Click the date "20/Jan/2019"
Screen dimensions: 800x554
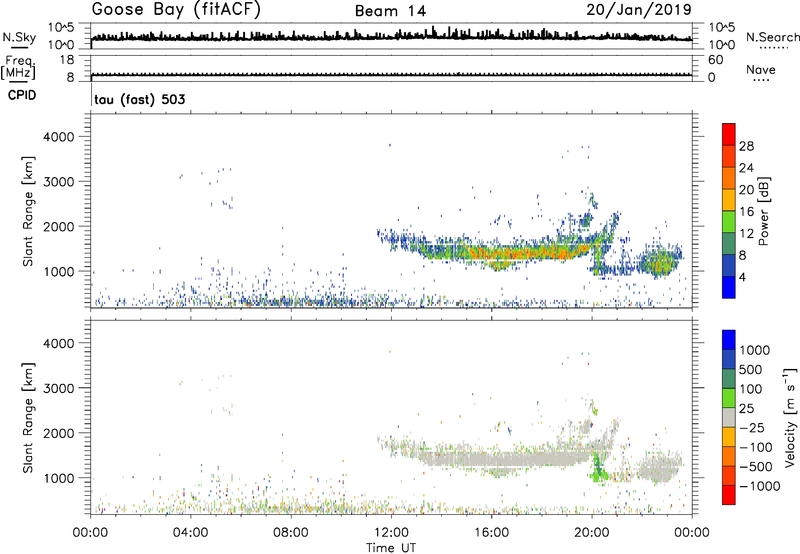[x=639, y=10]
